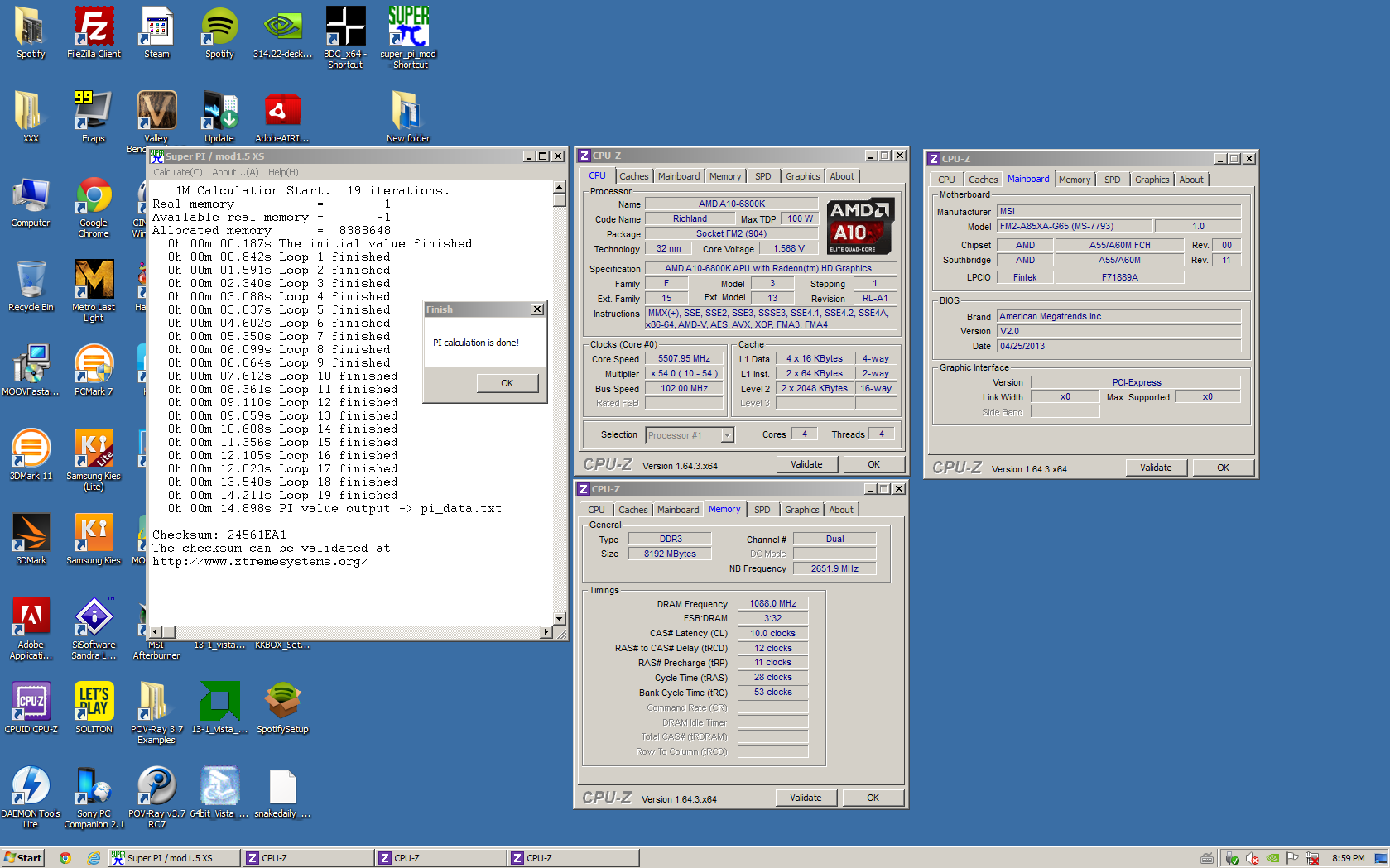Launch Metro Last Light from the desktop
Viewport: 1390px width, 868px height.
94,292
